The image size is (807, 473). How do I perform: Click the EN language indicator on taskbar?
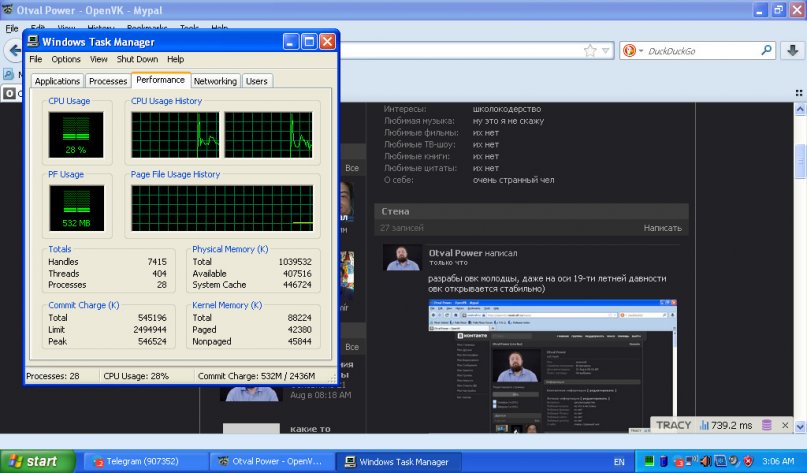pos(619,462)
